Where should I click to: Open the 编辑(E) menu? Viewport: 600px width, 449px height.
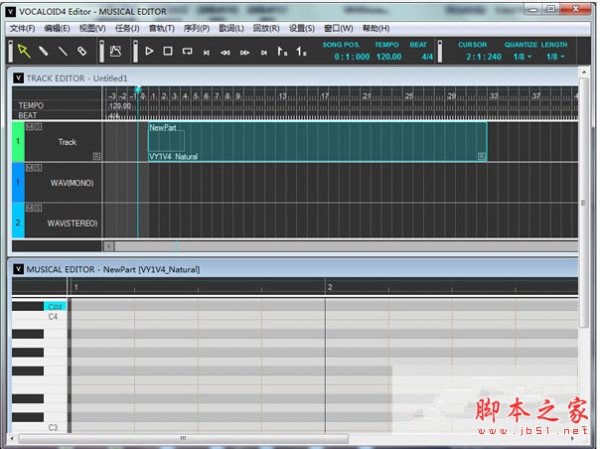click(x=57, y=28)
